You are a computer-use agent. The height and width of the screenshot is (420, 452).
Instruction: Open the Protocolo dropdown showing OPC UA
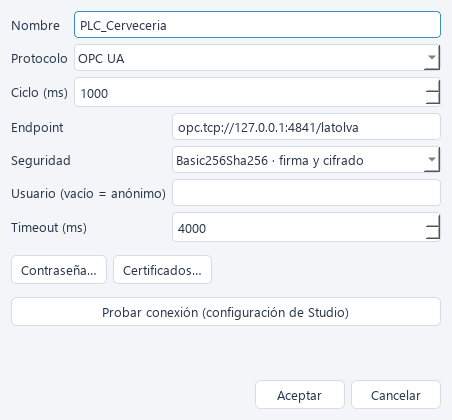point(257,58)
